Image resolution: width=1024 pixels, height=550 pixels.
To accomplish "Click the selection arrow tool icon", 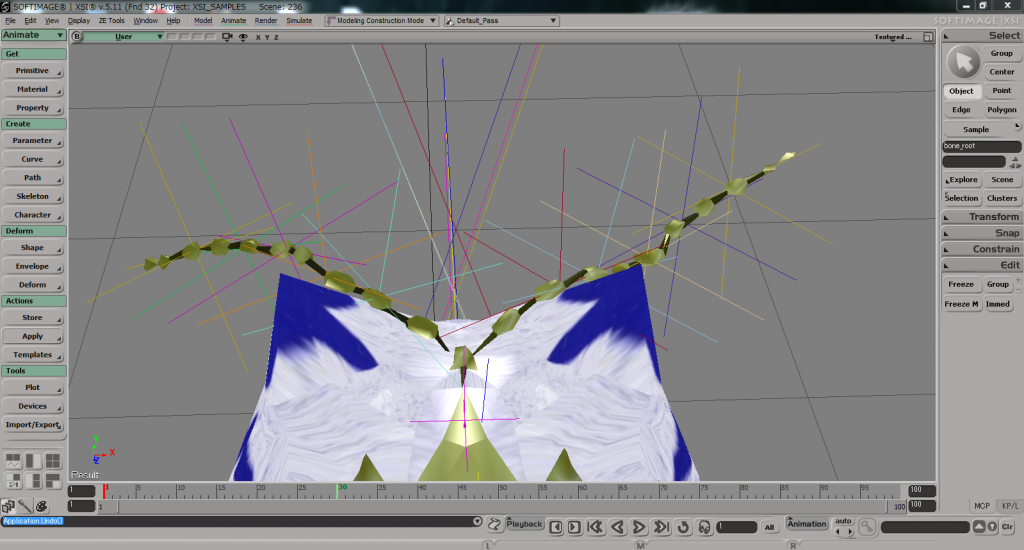I will pyautogui.click(x=964, y=62).
